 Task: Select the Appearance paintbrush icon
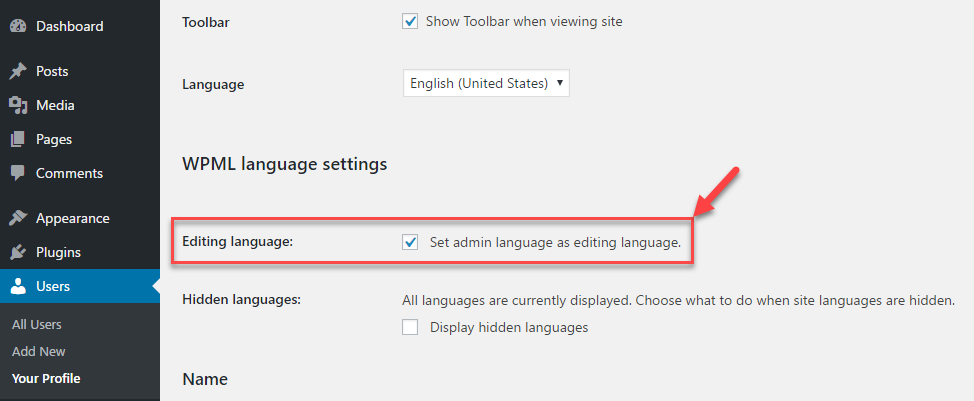coord(18,219)
